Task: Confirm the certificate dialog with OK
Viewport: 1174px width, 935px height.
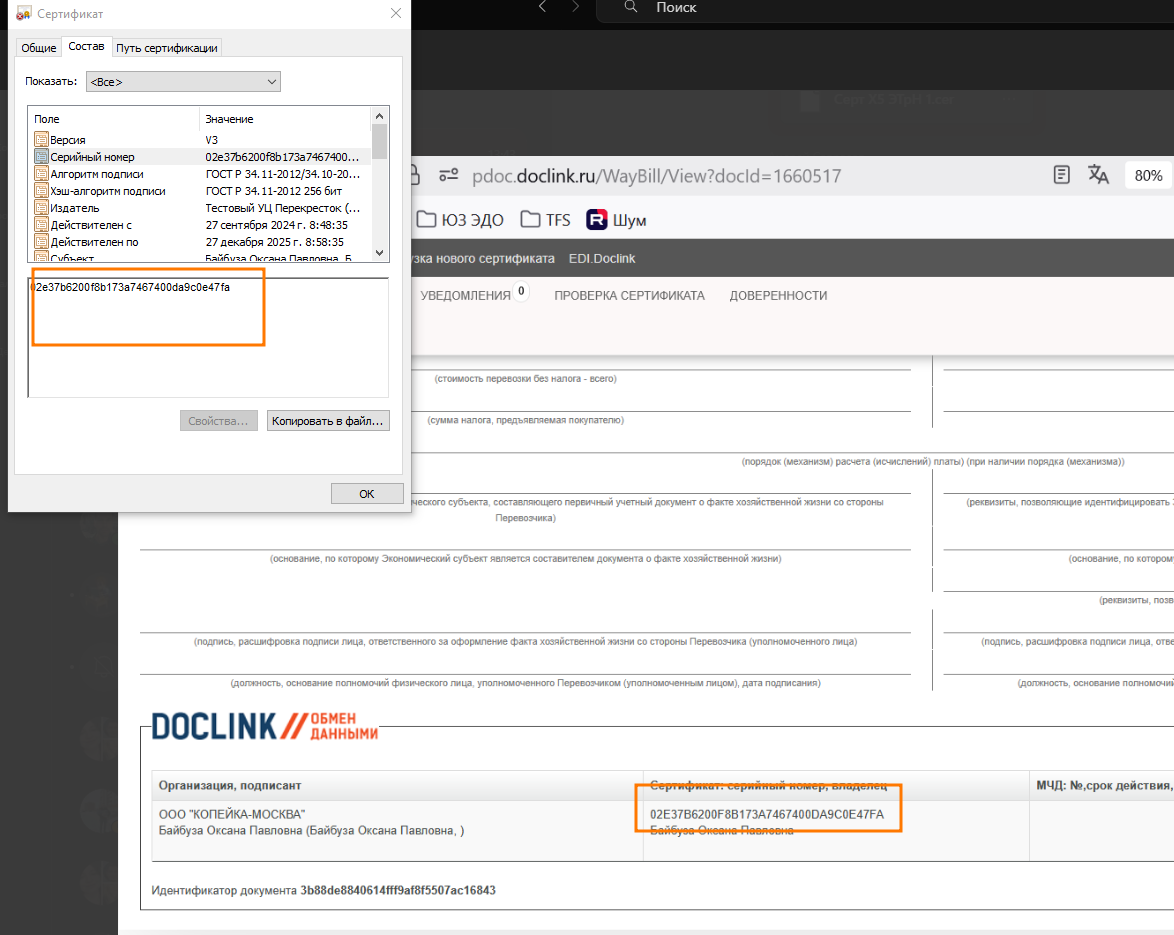Action: [367, 493]
